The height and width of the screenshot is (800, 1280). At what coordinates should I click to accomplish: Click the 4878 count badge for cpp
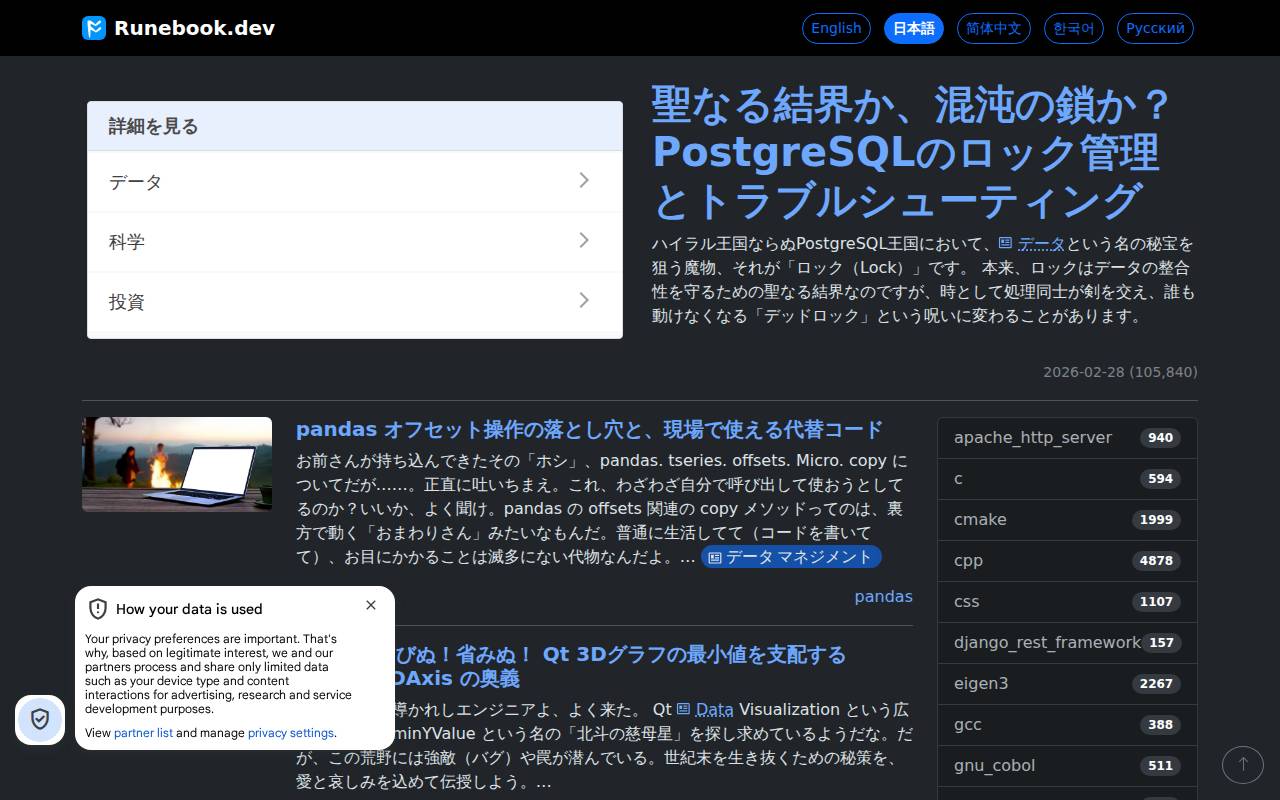coord(1156,561)
